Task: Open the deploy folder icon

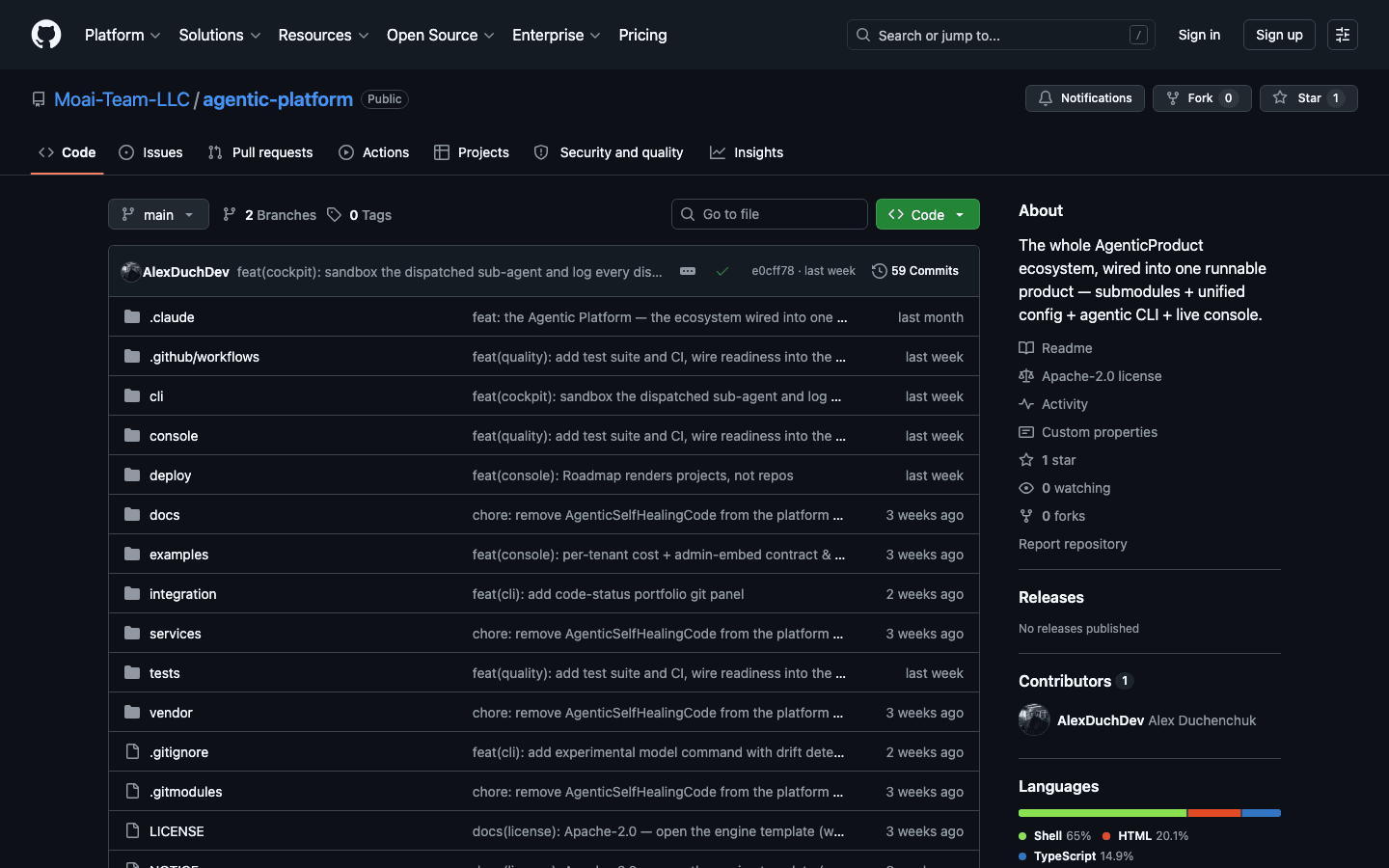Action: tap(132, 475)
